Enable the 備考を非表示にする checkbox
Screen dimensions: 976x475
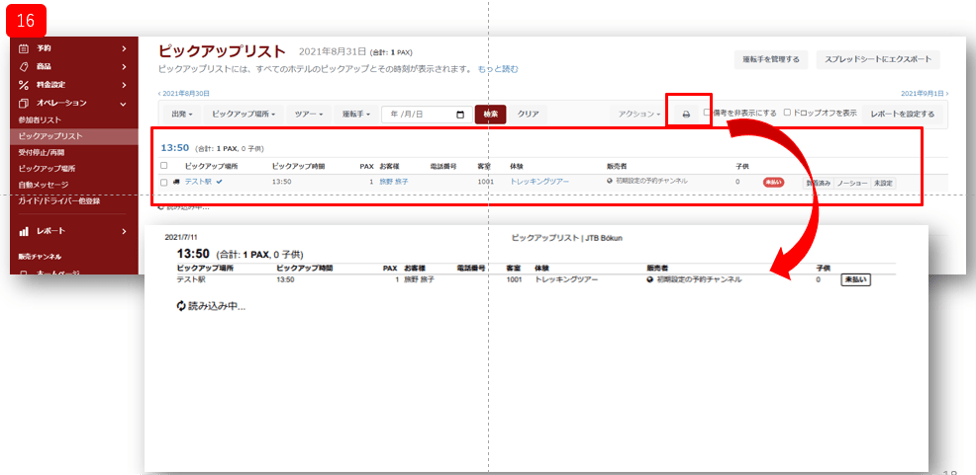pyautogui.click(x=708, y=113)
